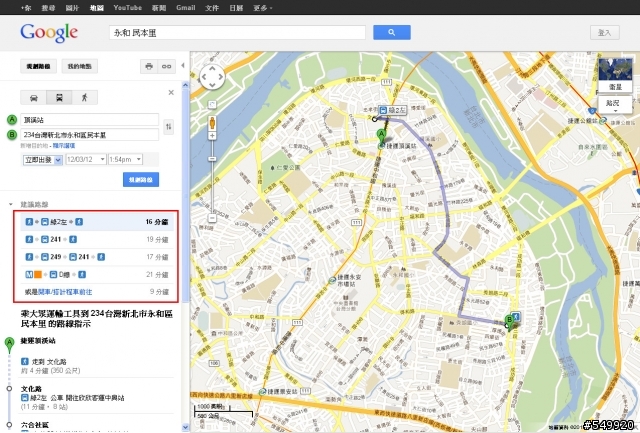Pick up the orange Street View pegman
The width and height of the screenshot is (640, 433).
pyautogui.click(x=212, y=122)
